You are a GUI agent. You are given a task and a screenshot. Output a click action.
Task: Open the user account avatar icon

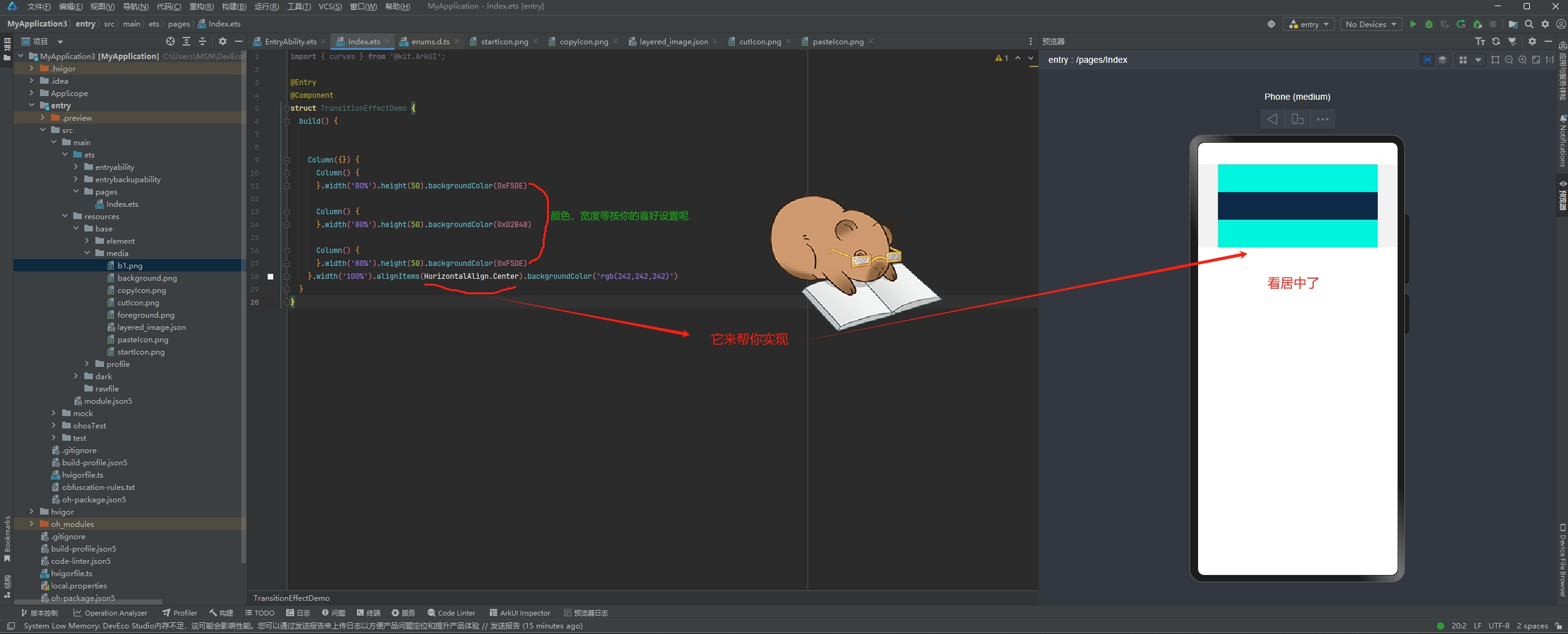pyautogui.click(x=1561, y=24)
